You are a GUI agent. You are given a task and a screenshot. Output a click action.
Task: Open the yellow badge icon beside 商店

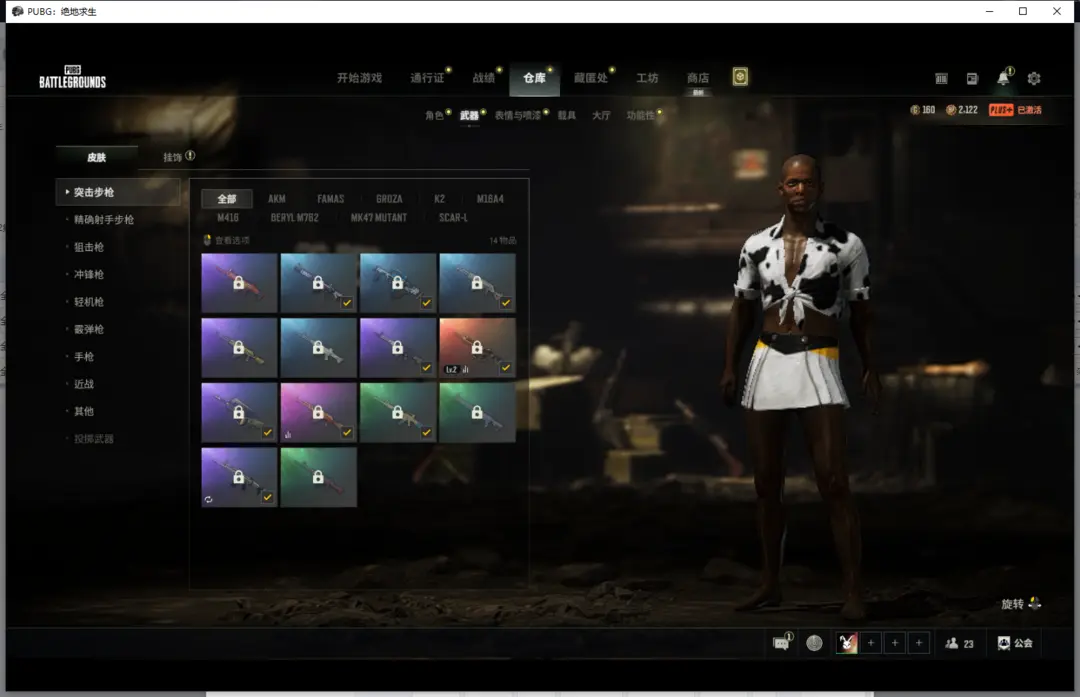[740, 76]
